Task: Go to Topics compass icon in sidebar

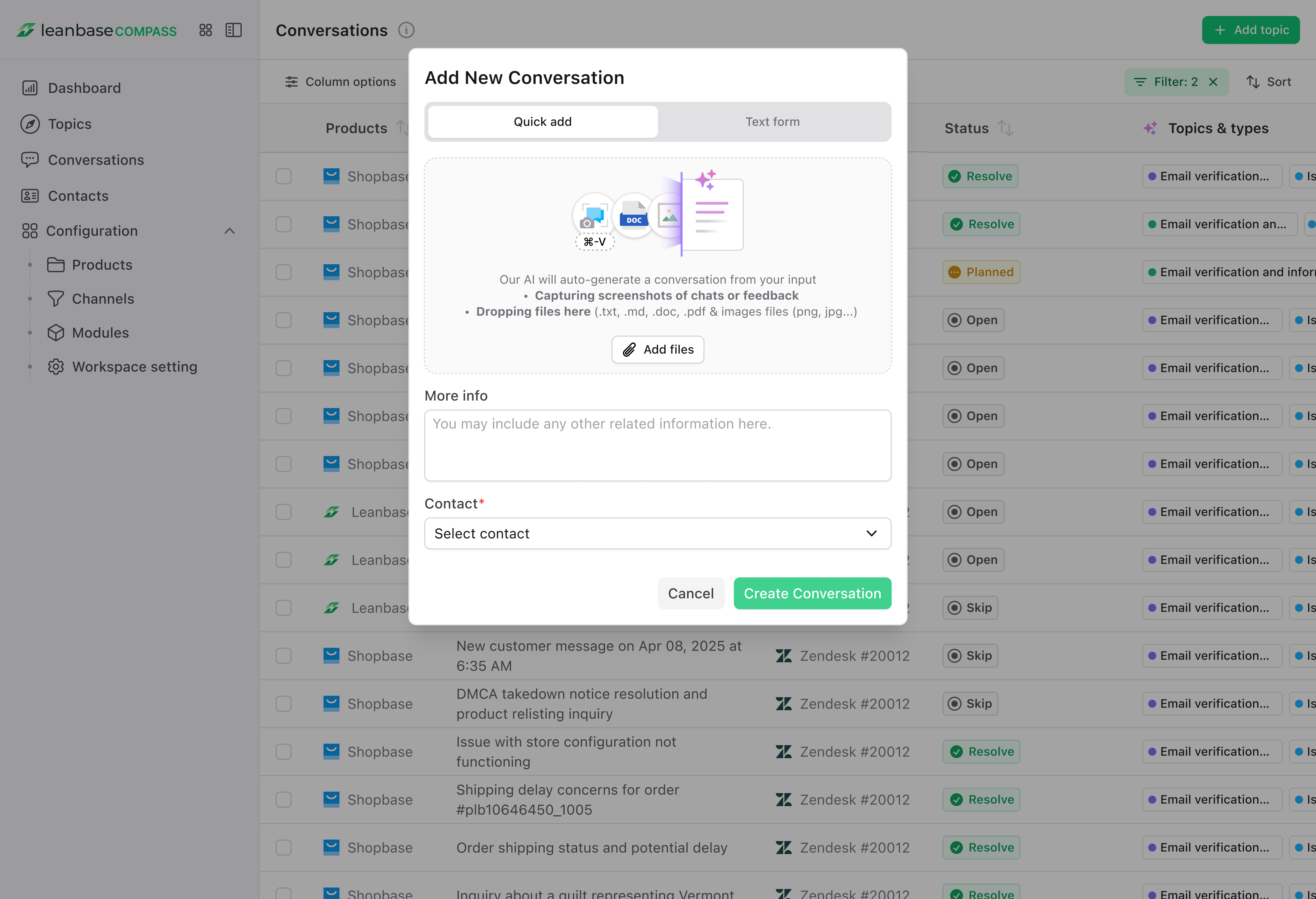Action: (x=30, y=124)
